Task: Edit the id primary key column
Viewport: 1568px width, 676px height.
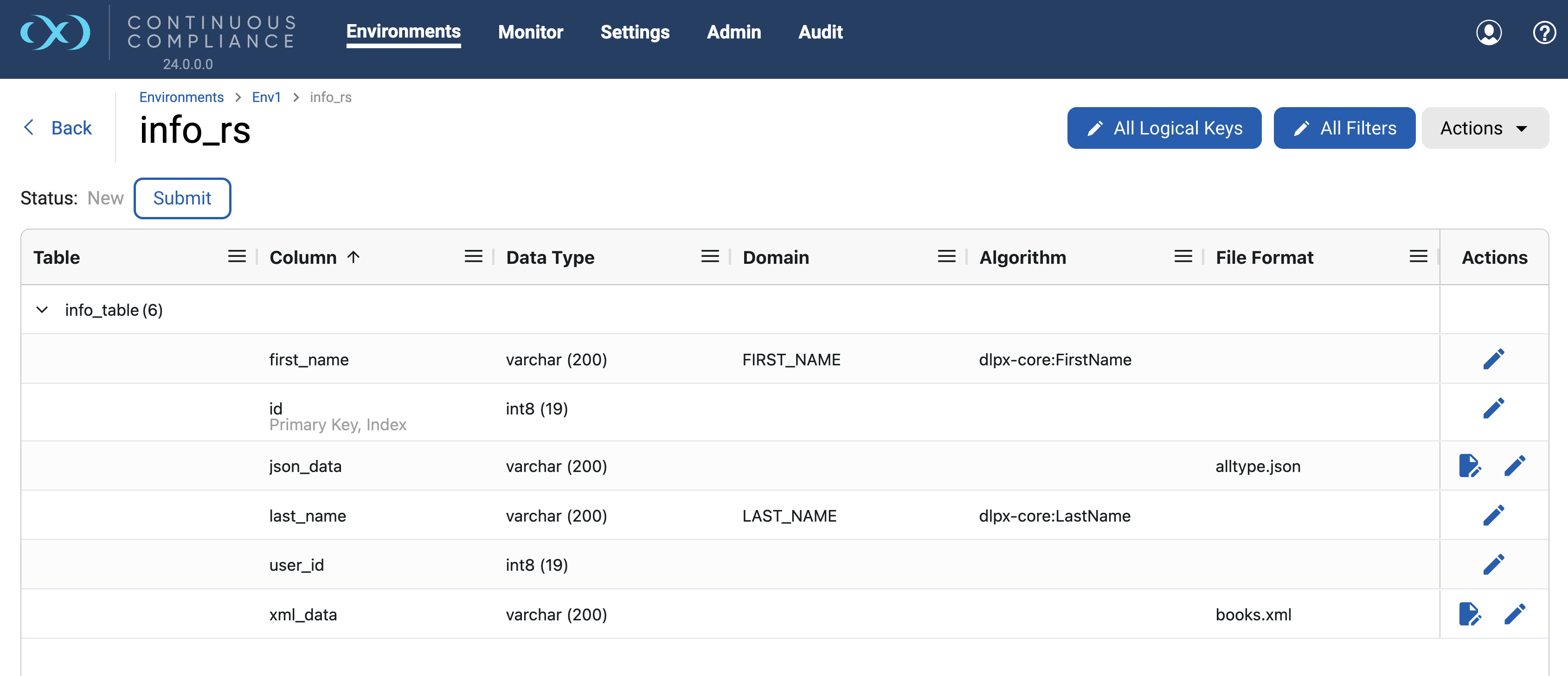Action: pos(1494,408)
